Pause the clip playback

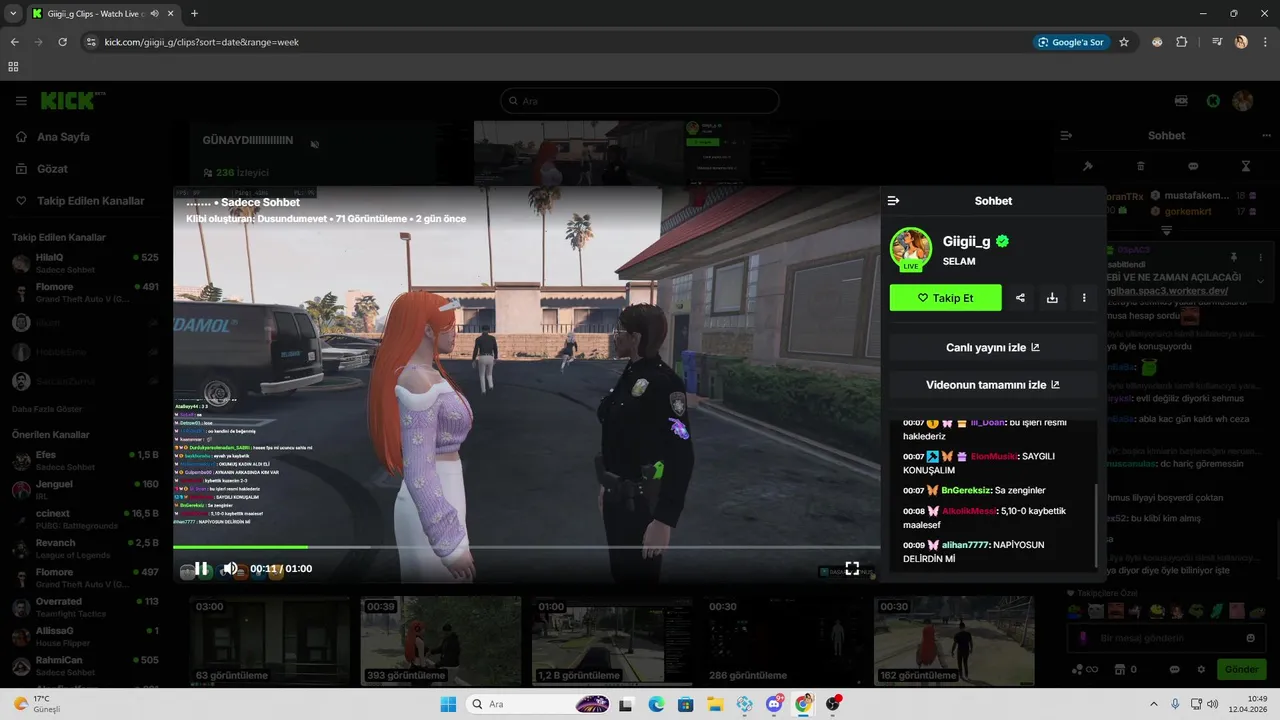201,568
